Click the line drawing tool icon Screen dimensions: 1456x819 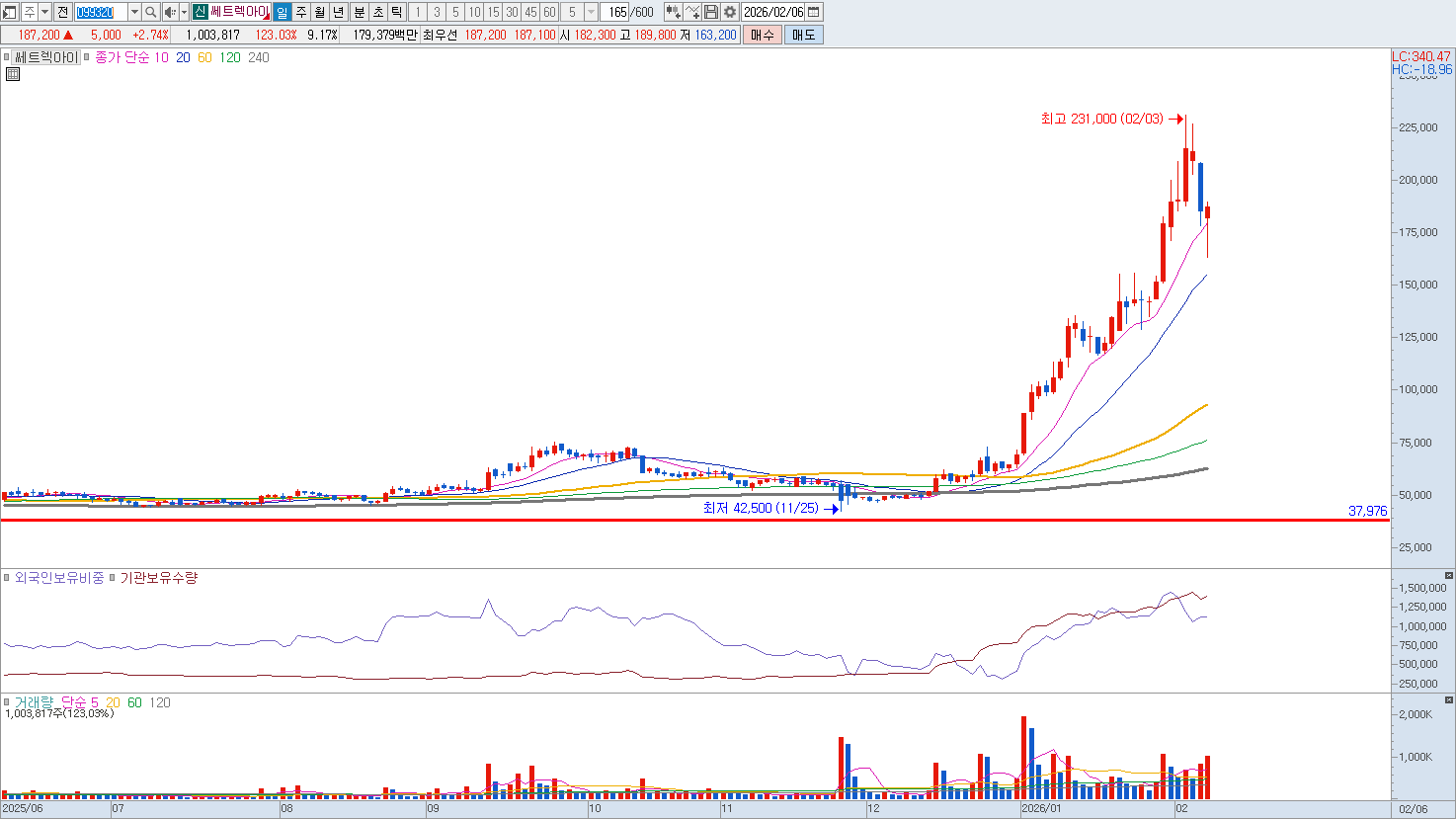point(692,12)
